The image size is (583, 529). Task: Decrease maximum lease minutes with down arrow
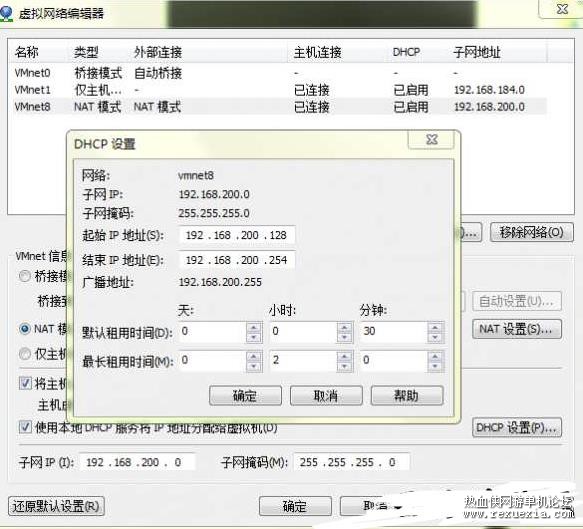(x=435, y=366)
